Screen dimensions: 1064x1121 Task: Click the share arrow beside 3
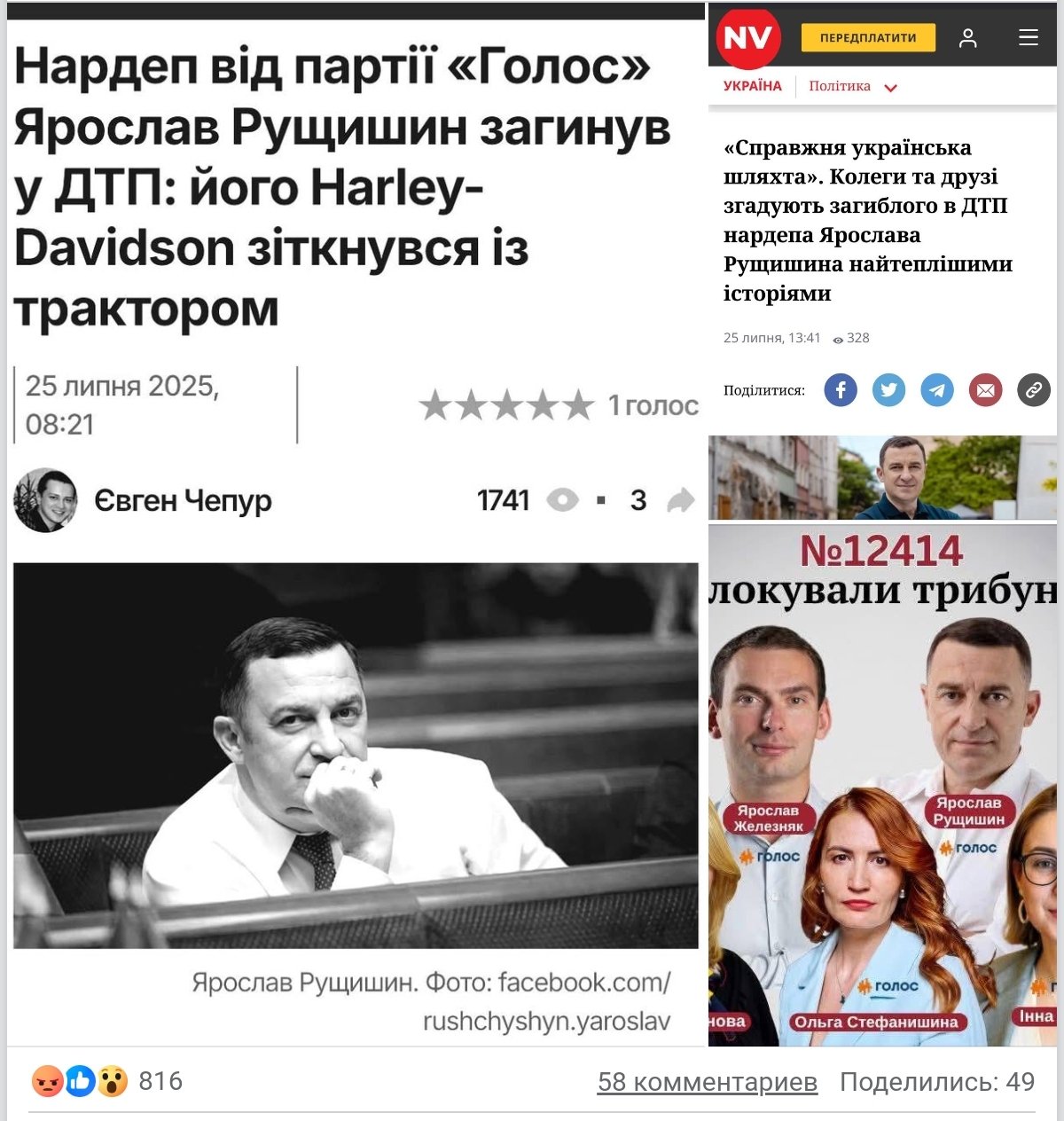tap(680, 500)
